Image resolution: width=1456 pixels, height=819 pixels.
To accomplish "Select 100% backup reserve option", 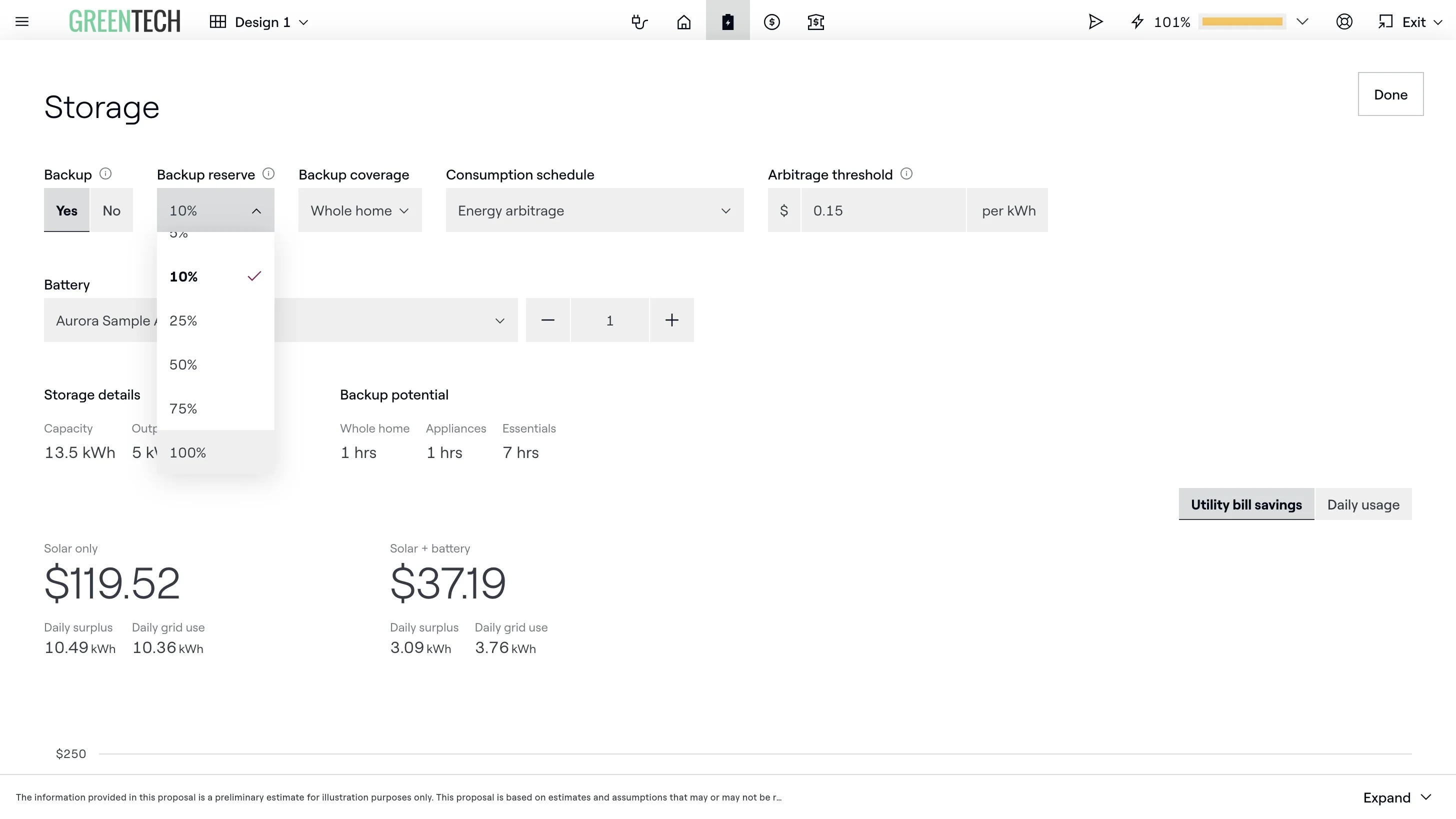I will coord(215,452).
